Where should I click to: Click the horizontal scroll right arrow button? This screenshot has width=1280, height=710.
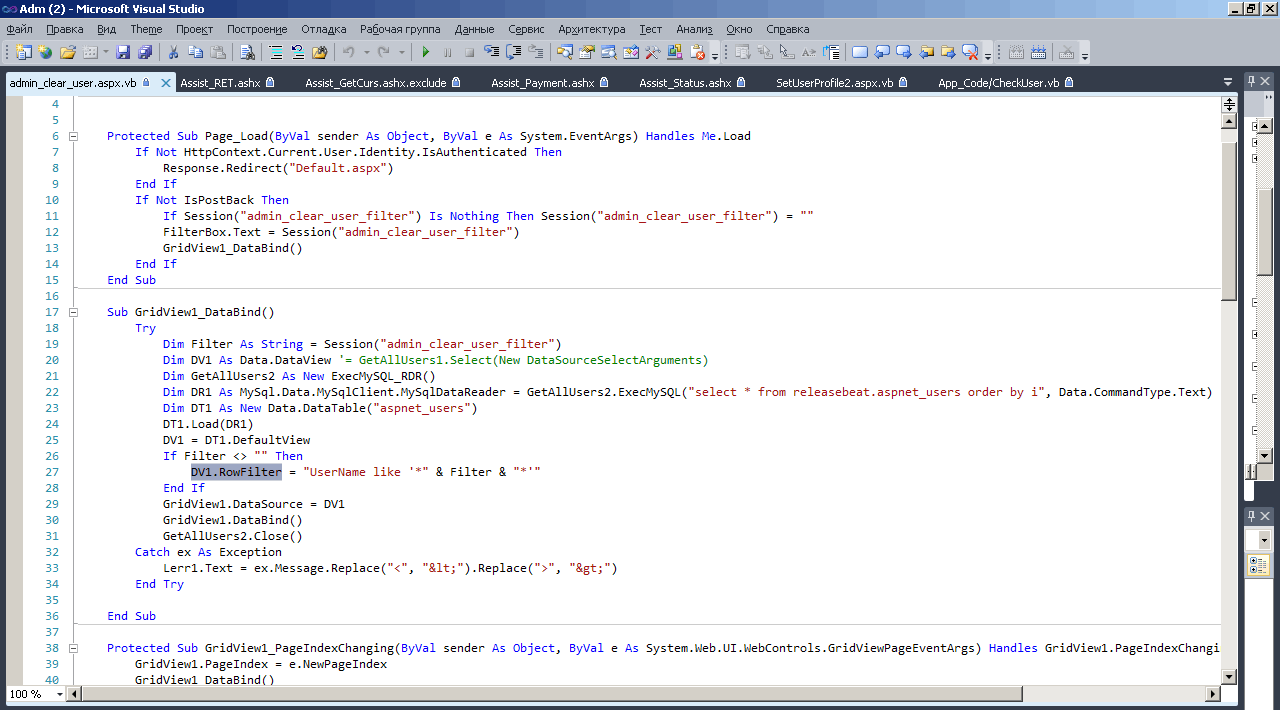[1214, 694]
